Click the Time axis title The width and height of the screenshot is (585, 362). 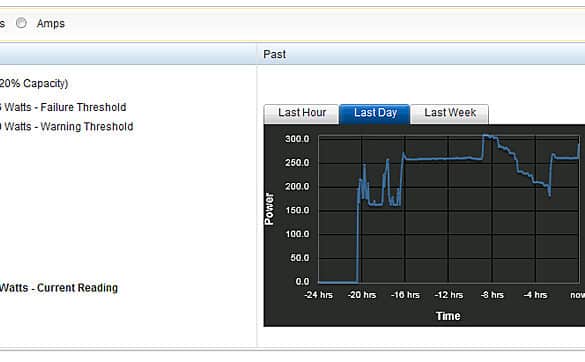(448, 316)
